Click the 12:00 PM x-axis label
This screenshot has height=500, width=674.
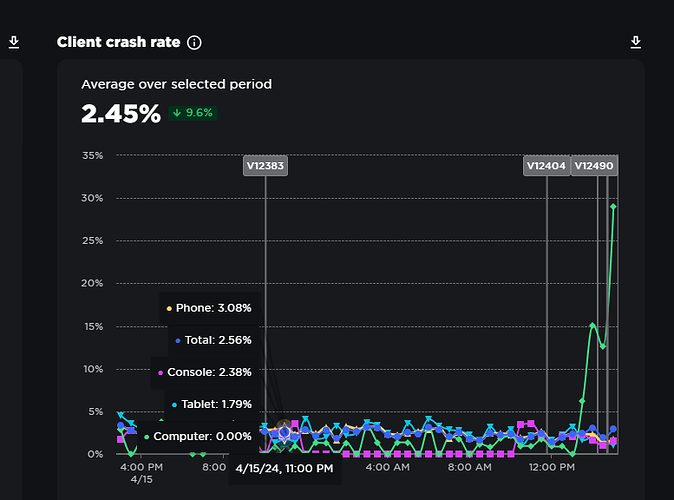click(552, 467)
